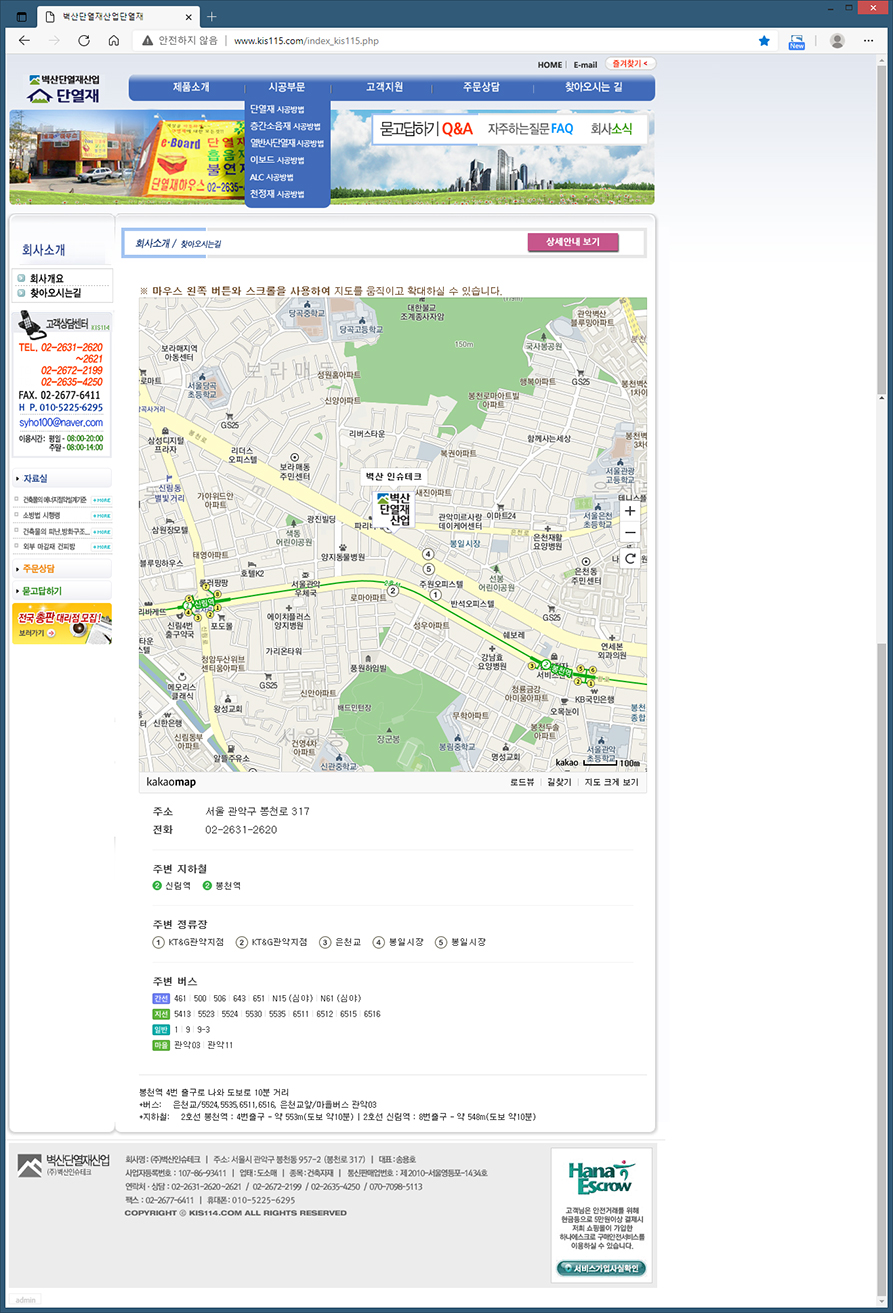The image size is (893, 1313).
Task: Open the 로드뷰 link below the map
Action: tap(522, 782)
